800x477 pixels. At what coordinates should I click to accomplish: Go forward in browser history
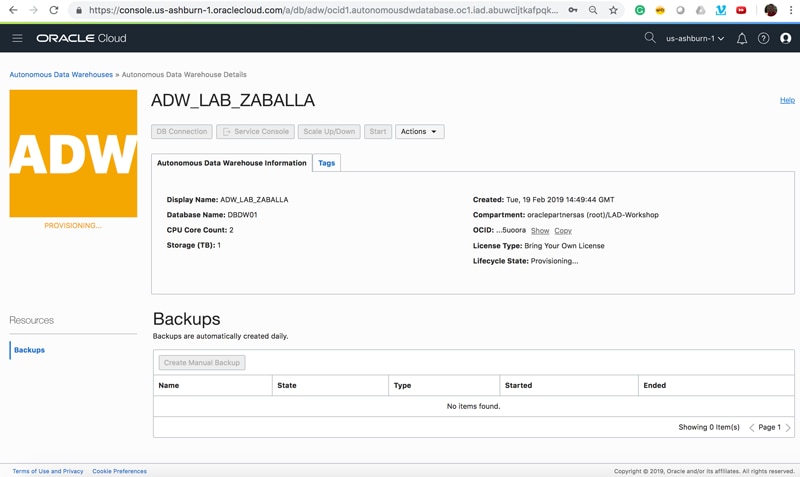coord(33,10)
